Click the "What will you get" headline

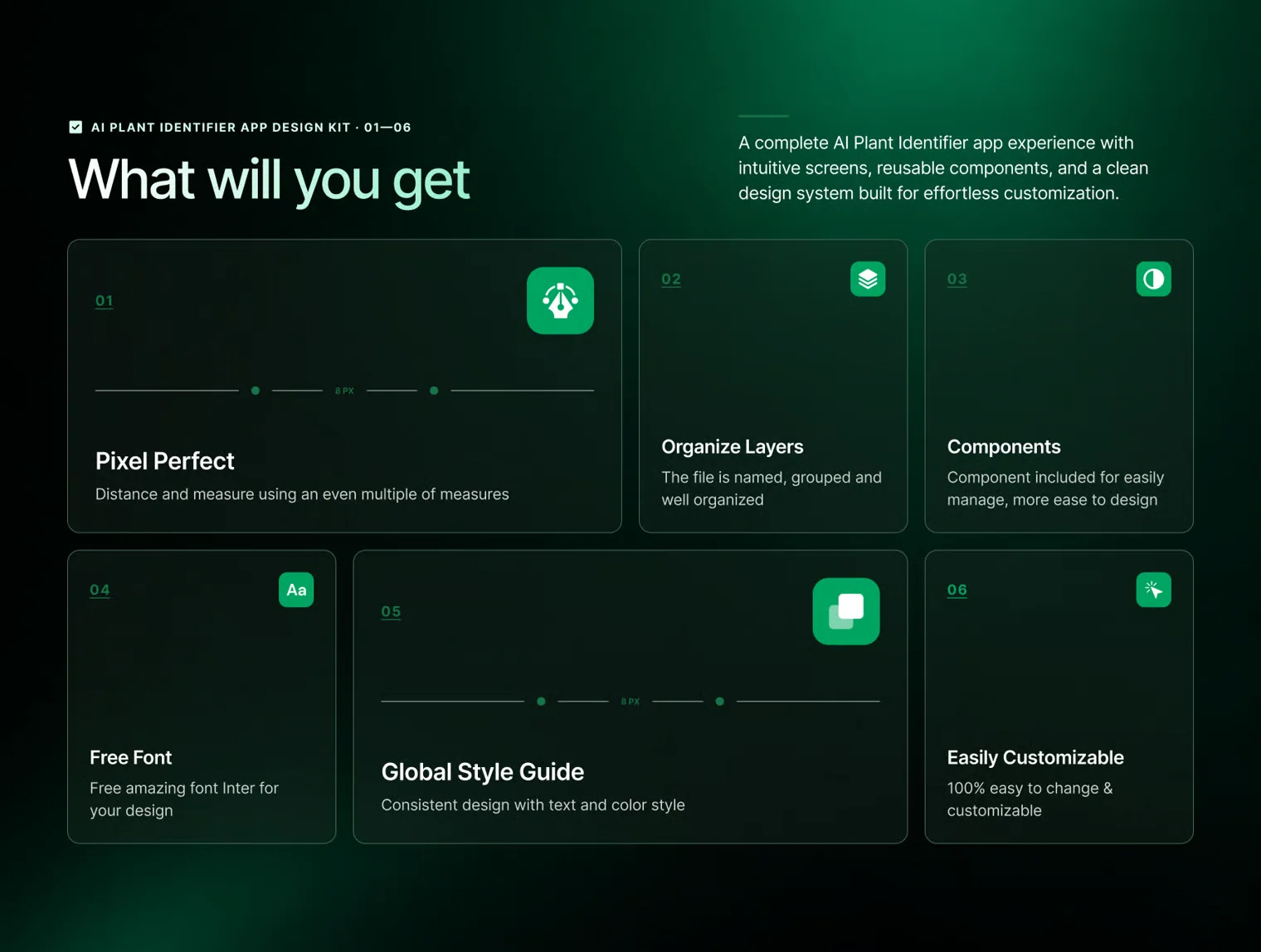270,180
